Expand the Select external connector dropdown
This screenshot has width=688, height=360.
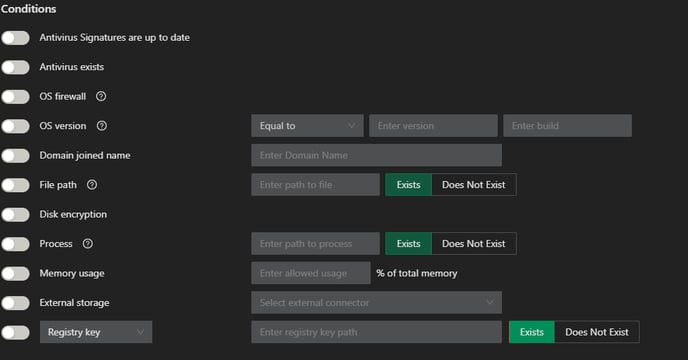[x=376, y=302]
